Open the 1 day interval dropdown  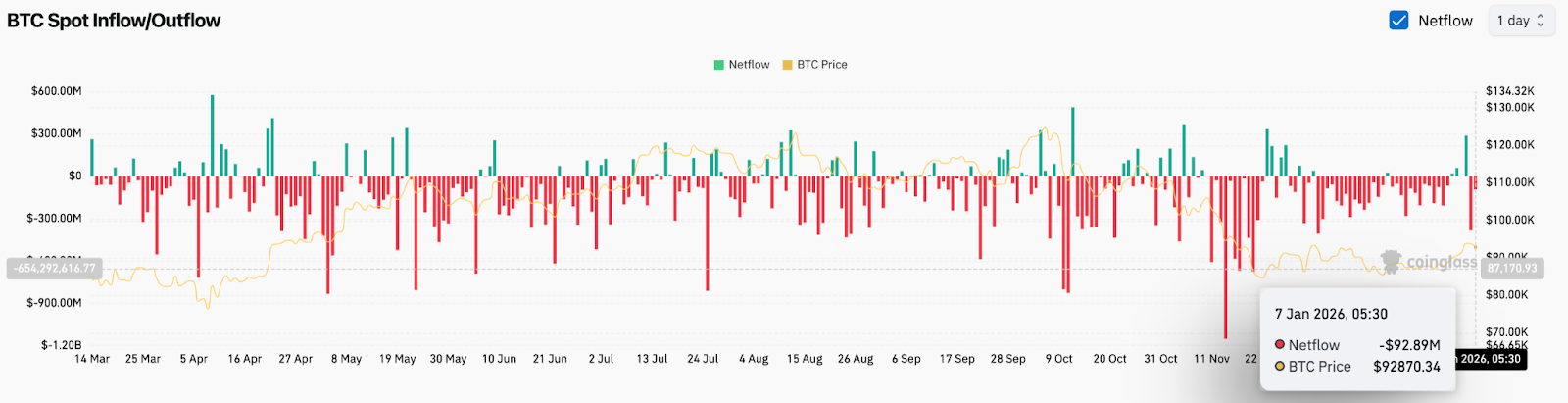[1520, 21]
